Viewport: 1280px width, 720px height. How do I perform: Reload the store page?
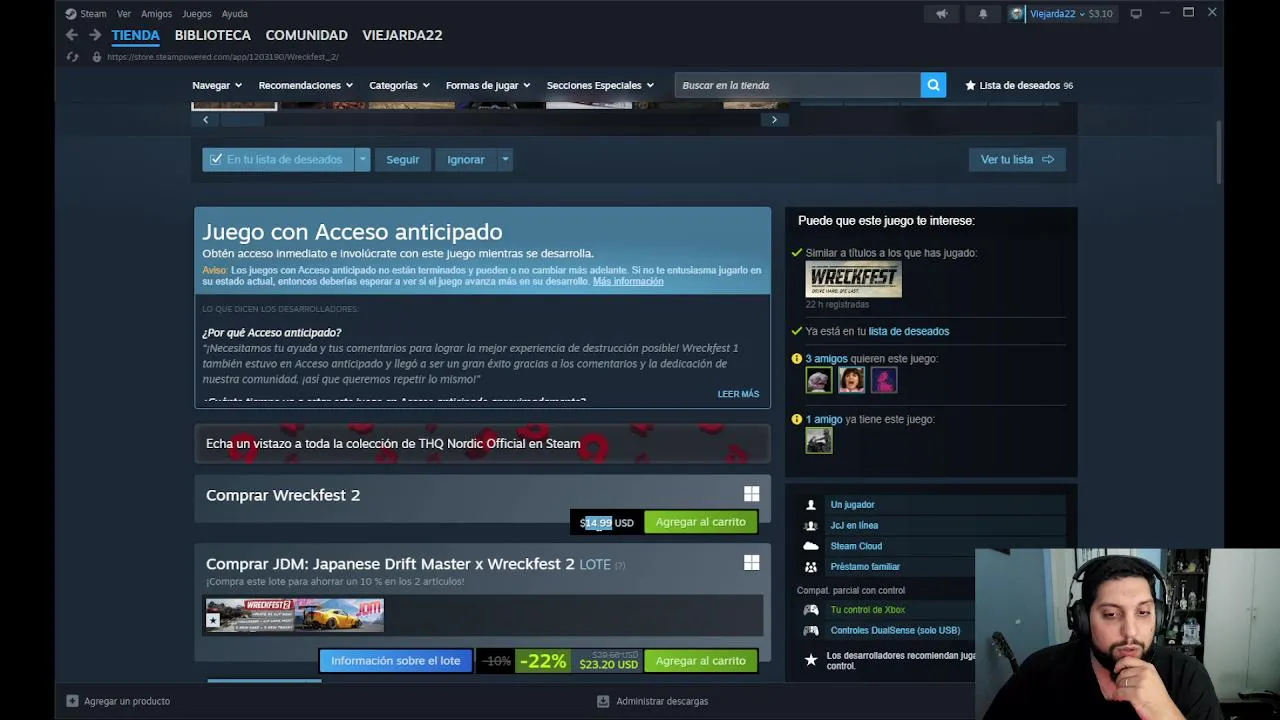(x=72, y=57)
